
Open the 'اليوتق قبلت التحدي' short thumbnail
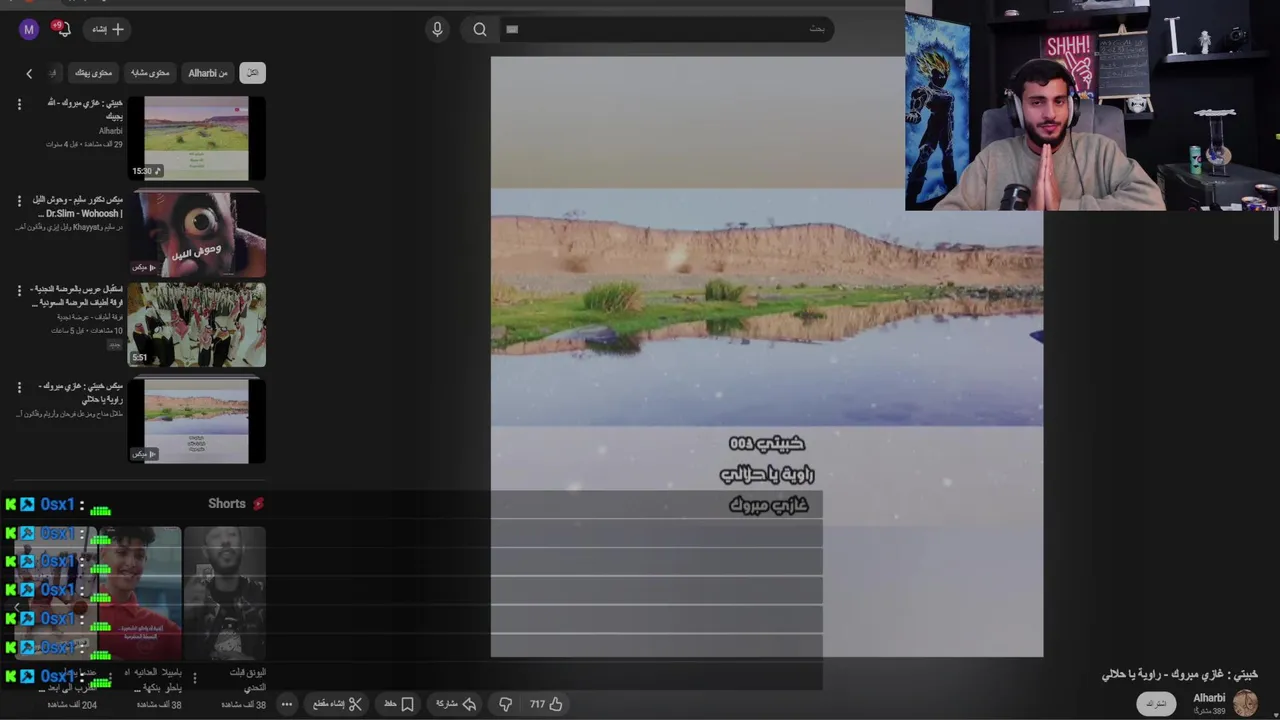225,594
